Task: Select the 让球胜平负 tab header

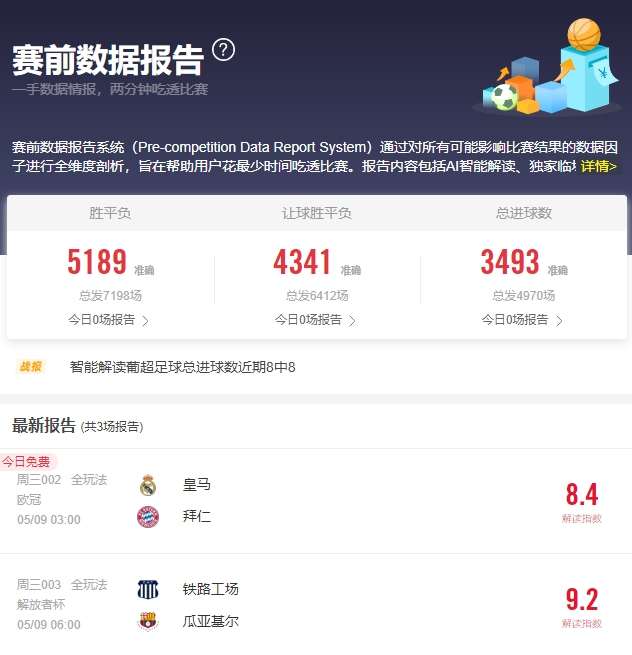Action: point(317,213)
